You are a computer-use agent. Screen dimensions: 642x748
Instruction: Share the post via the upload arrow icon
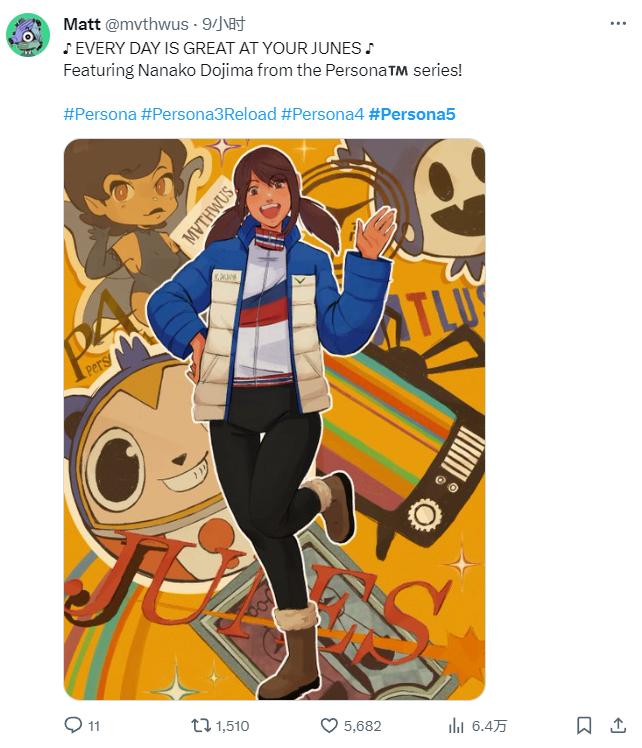coord(618,725)
